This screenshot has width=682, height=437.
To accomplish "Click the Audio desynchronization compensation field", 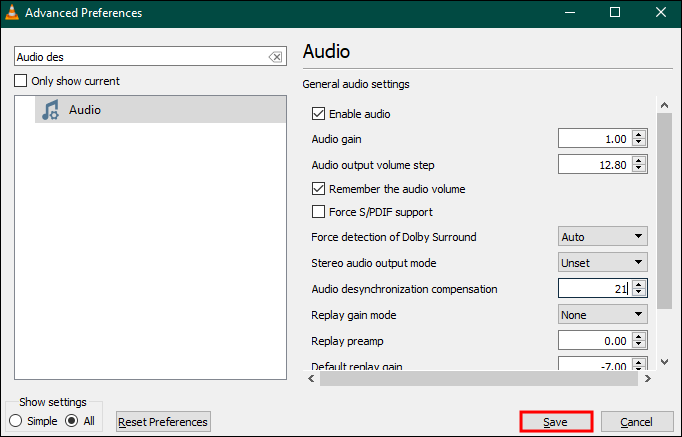I will (594, 289).
